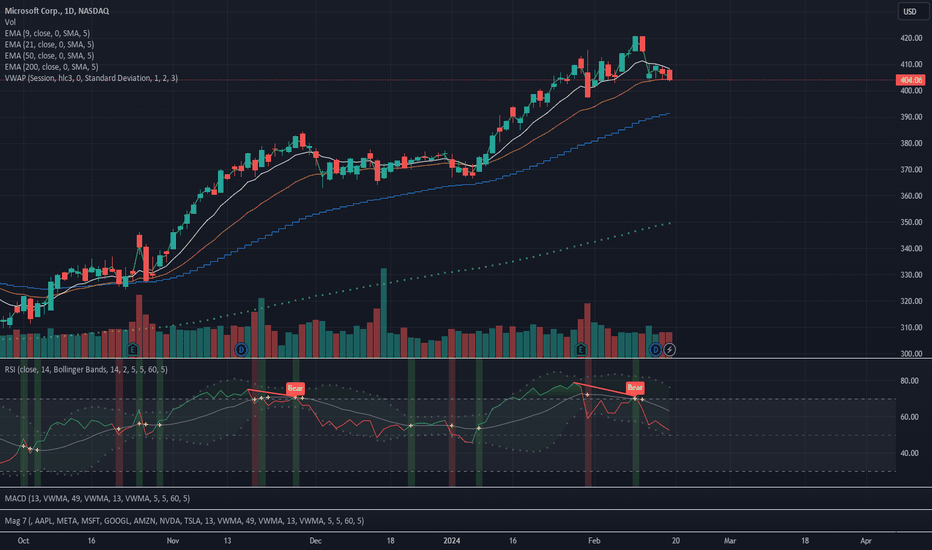
Task: Click the Mar label on time axis
Action: [x=729, y=540]
